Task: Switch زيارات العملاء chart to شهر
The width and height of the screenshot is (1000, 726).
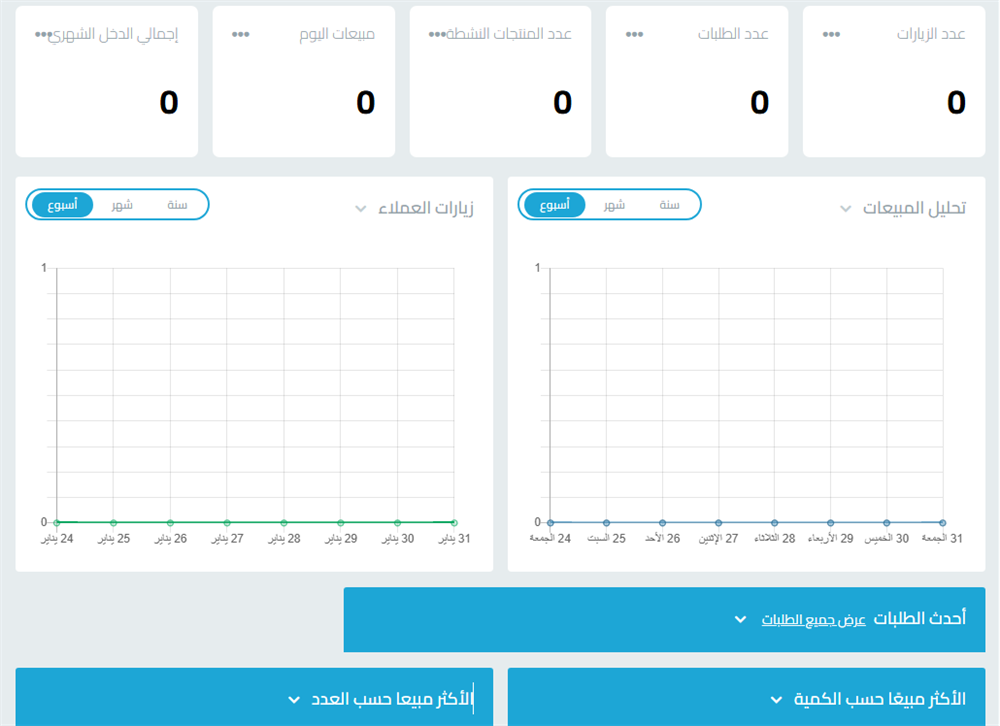Action: coord(122,205)
